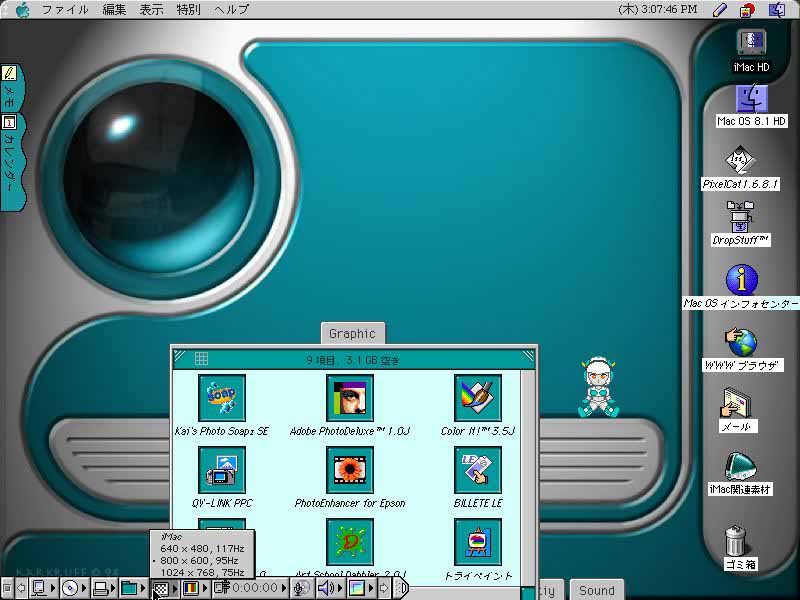The image size is (800, 600).
Task: Click the robot character on the desktop
Action: pyautogui.click(x=597, y=389)
